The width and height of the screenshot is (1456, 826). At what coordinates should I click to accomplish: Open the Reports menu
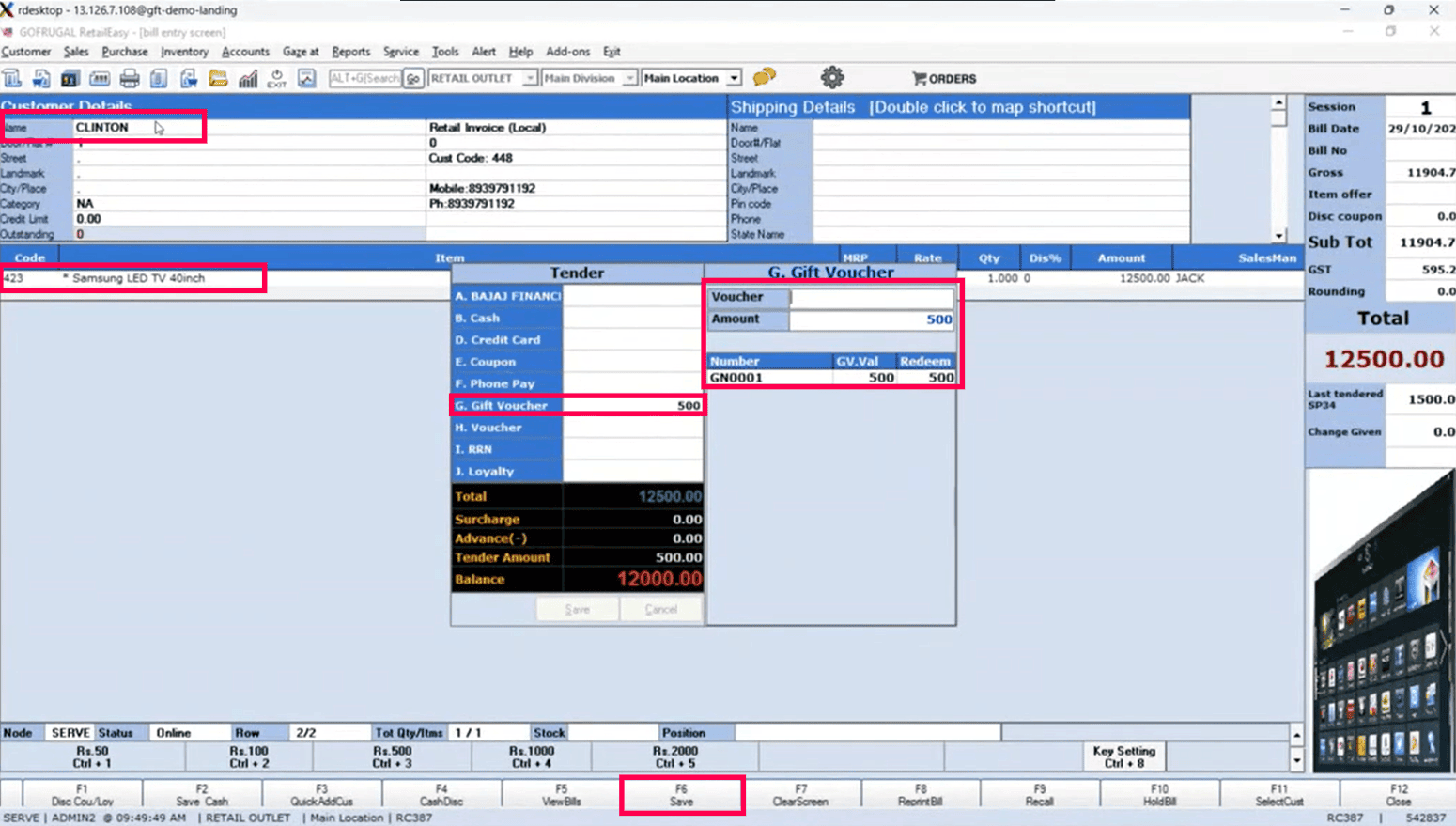[351, 52]
